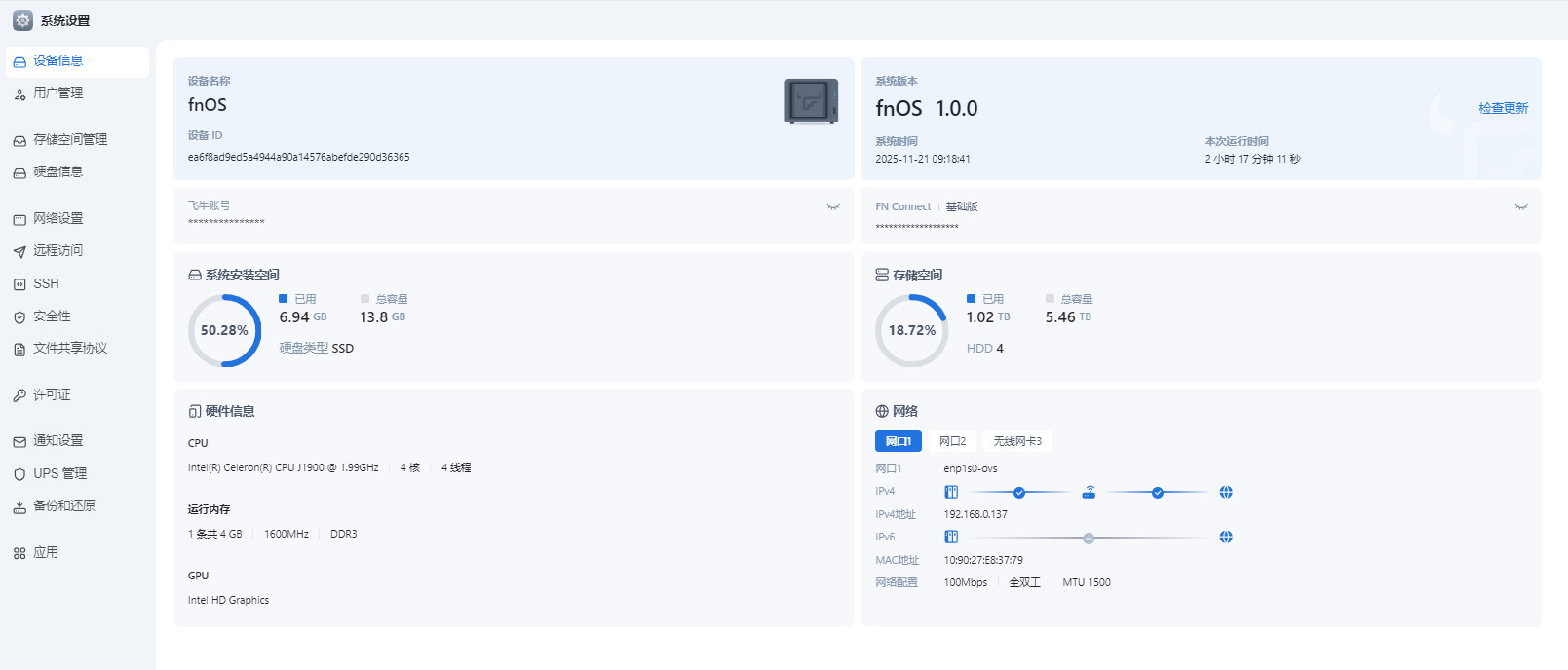This screenshot has height=670, width=1568.
Task: Click the 1.02 TB used storage value
Action: 988,317
